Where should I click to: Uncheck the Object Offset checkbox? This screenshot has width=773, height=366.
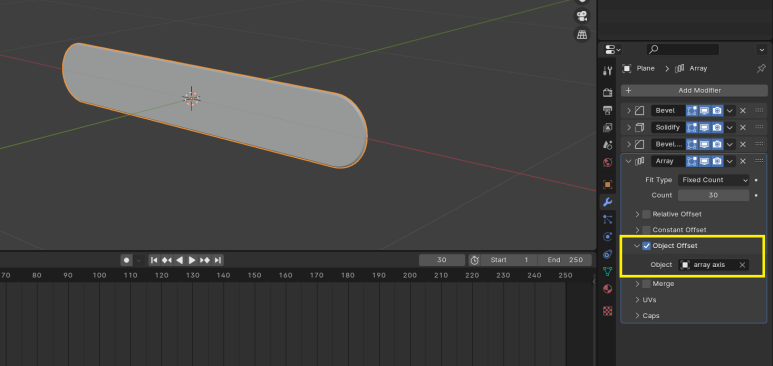[646, 246]
